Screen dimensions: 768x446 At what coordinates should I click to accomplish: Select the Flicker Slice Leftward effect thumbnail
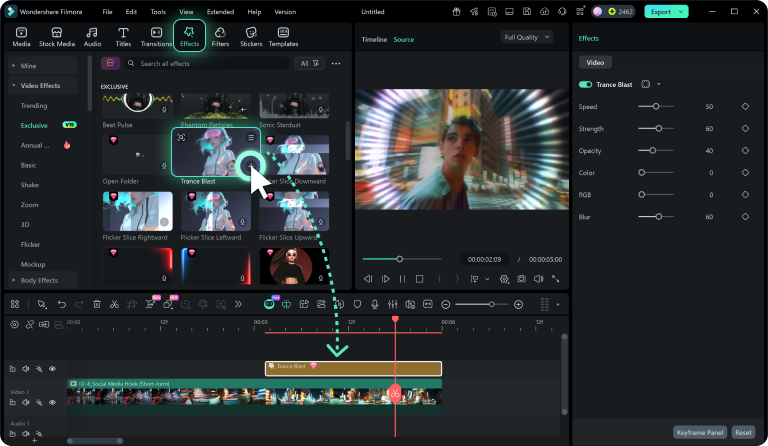pos(216,211)
